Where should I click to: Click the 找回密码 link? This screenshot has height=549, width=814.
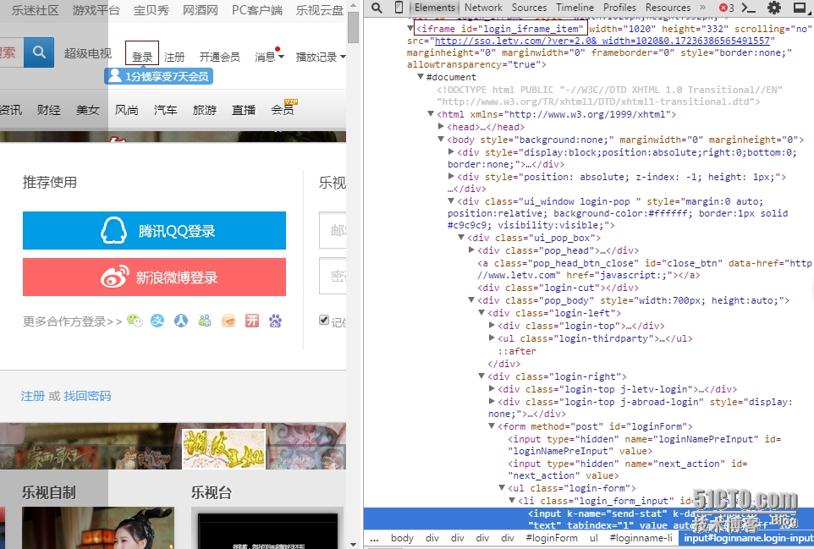tap(87, 396)
